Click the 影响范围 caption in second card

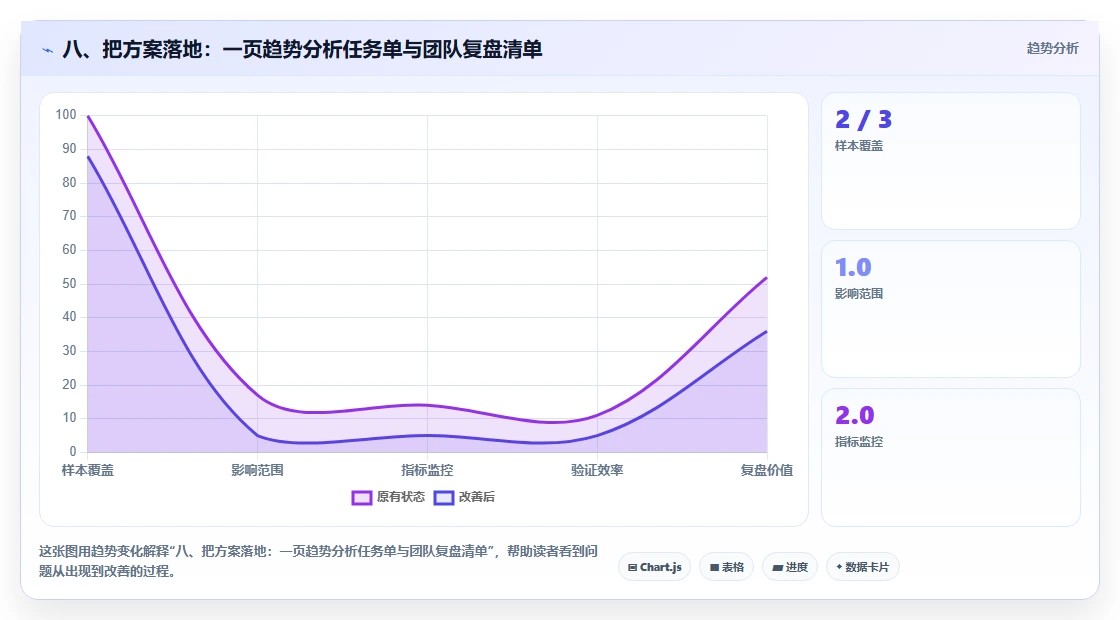(859, 294)
